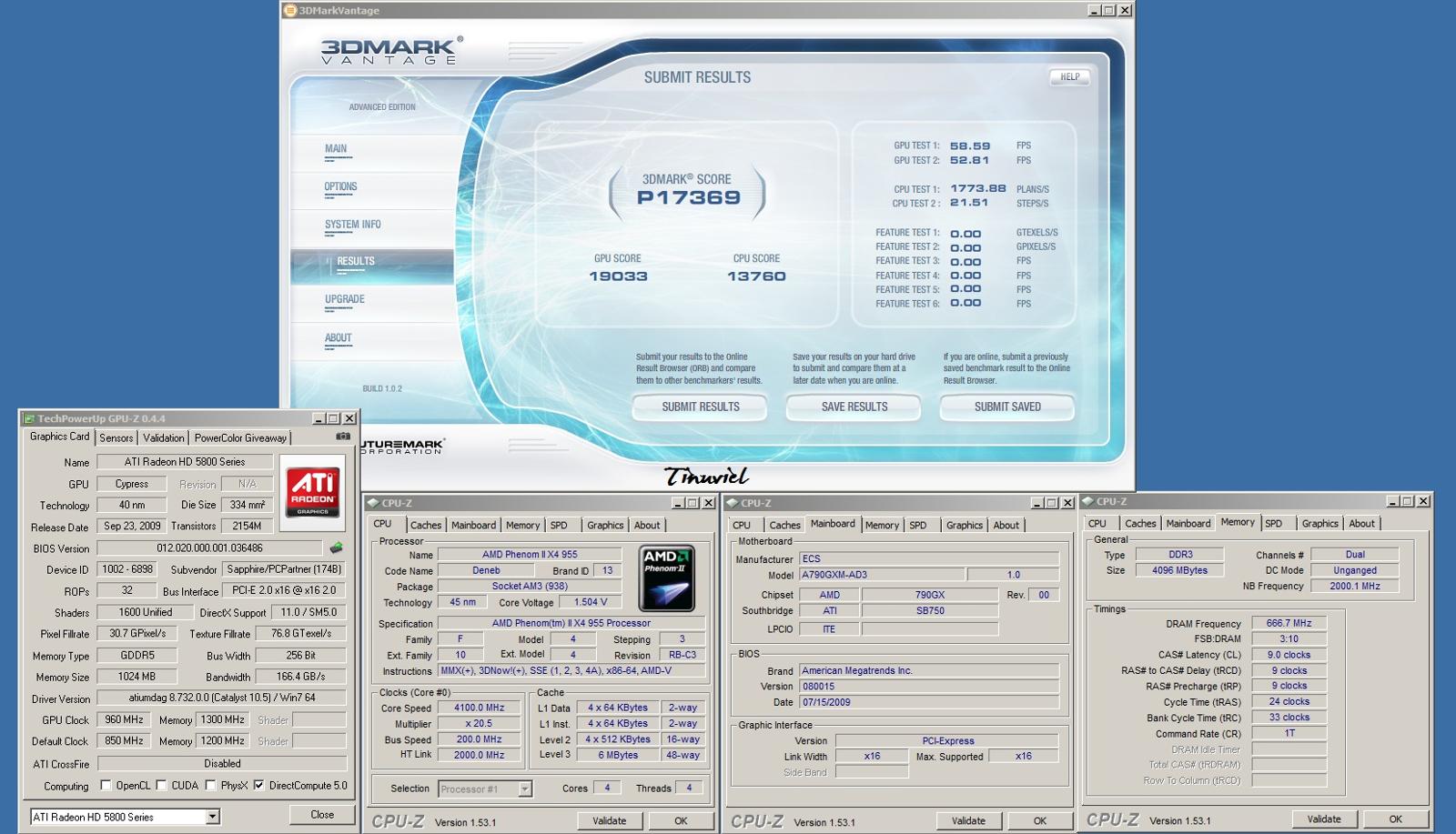Click the GPU-Z screenshot camera icon
Image resolution: width=1456 pixels, height=834 pixels.
click(x=342, y=437)
